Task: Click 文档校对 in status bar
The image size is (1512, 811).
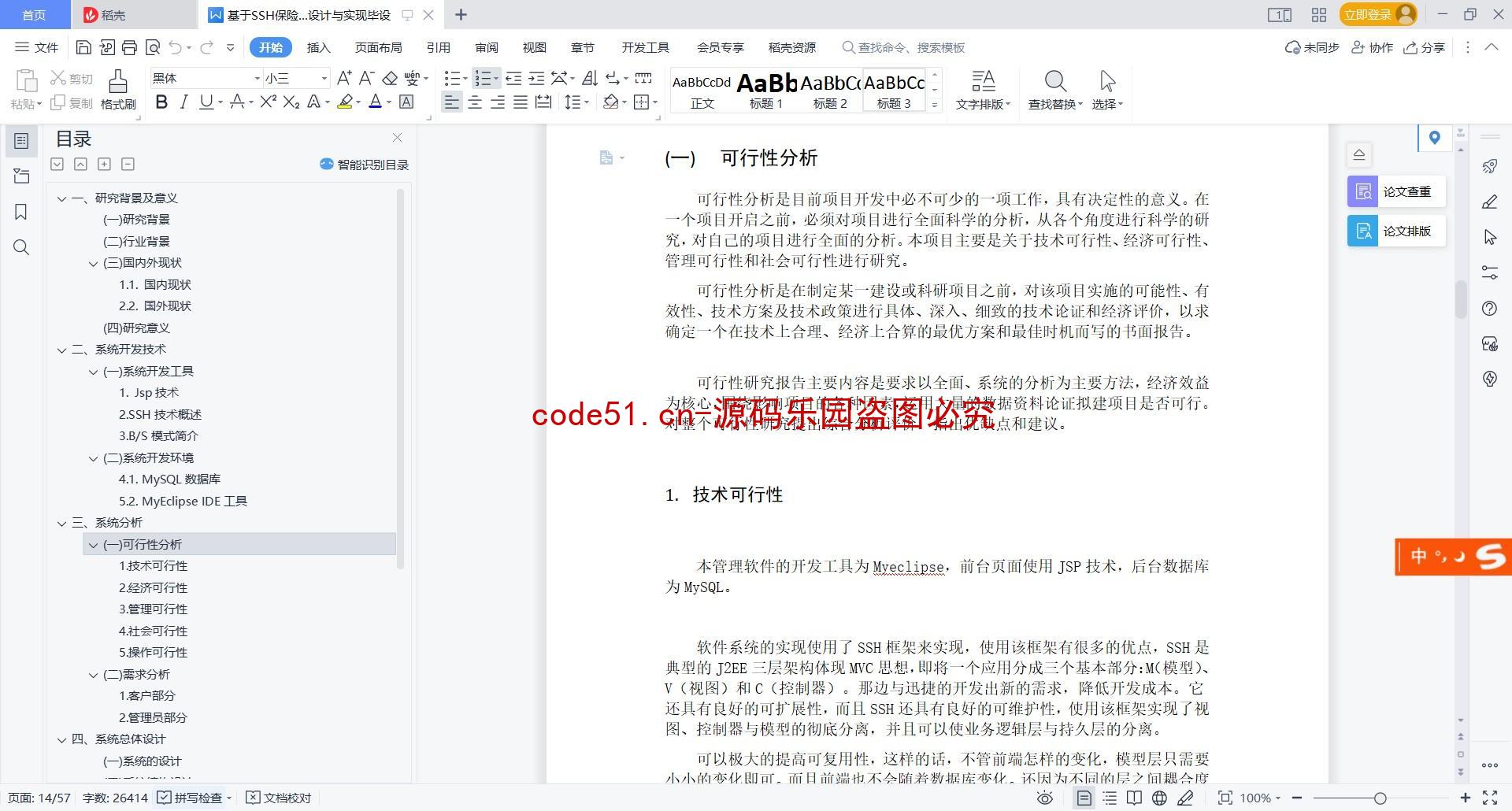Action: tap(279, 798)
